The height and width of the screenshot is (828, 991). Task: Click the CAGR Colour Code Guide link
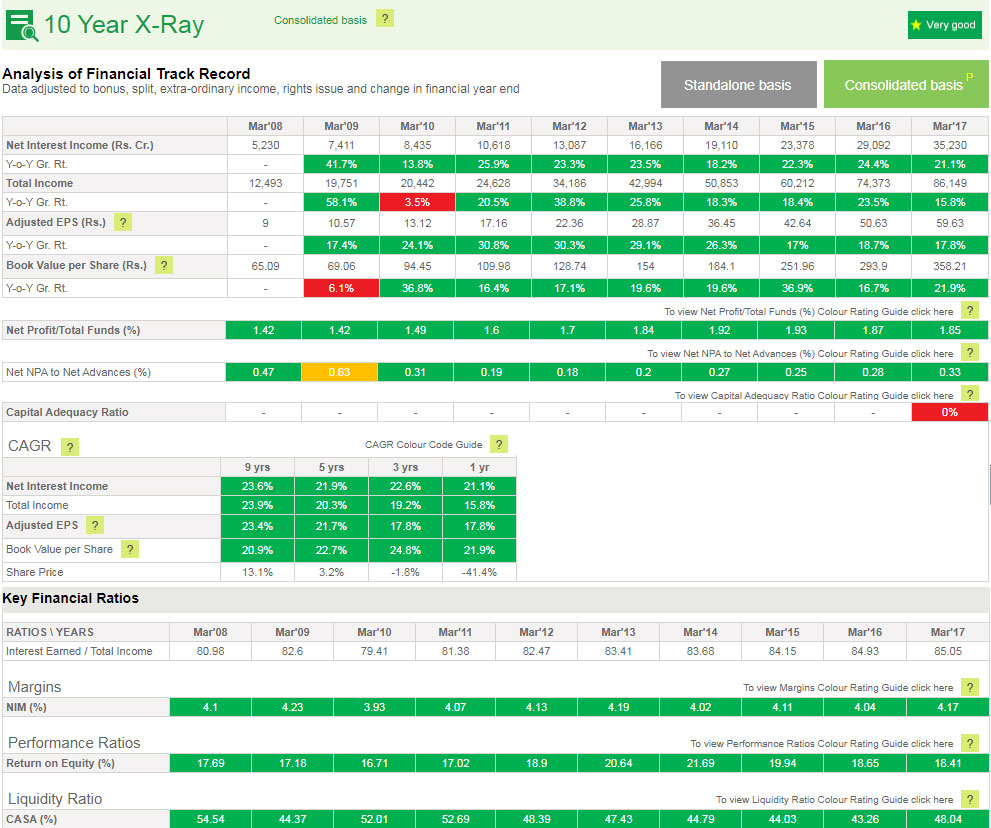point(423,445)
